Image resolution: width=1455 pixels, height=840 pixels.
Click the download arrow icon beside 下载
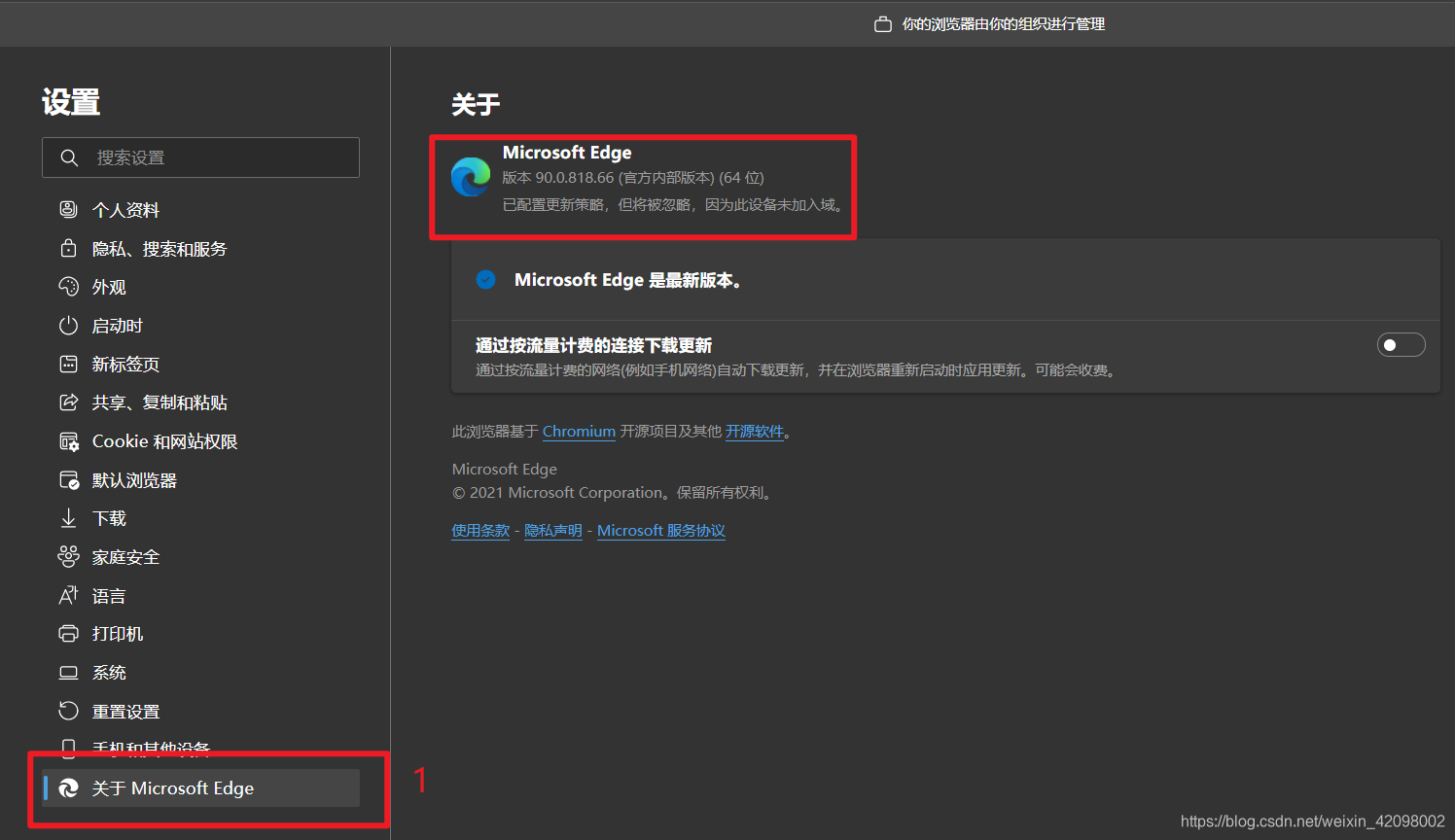68,518
